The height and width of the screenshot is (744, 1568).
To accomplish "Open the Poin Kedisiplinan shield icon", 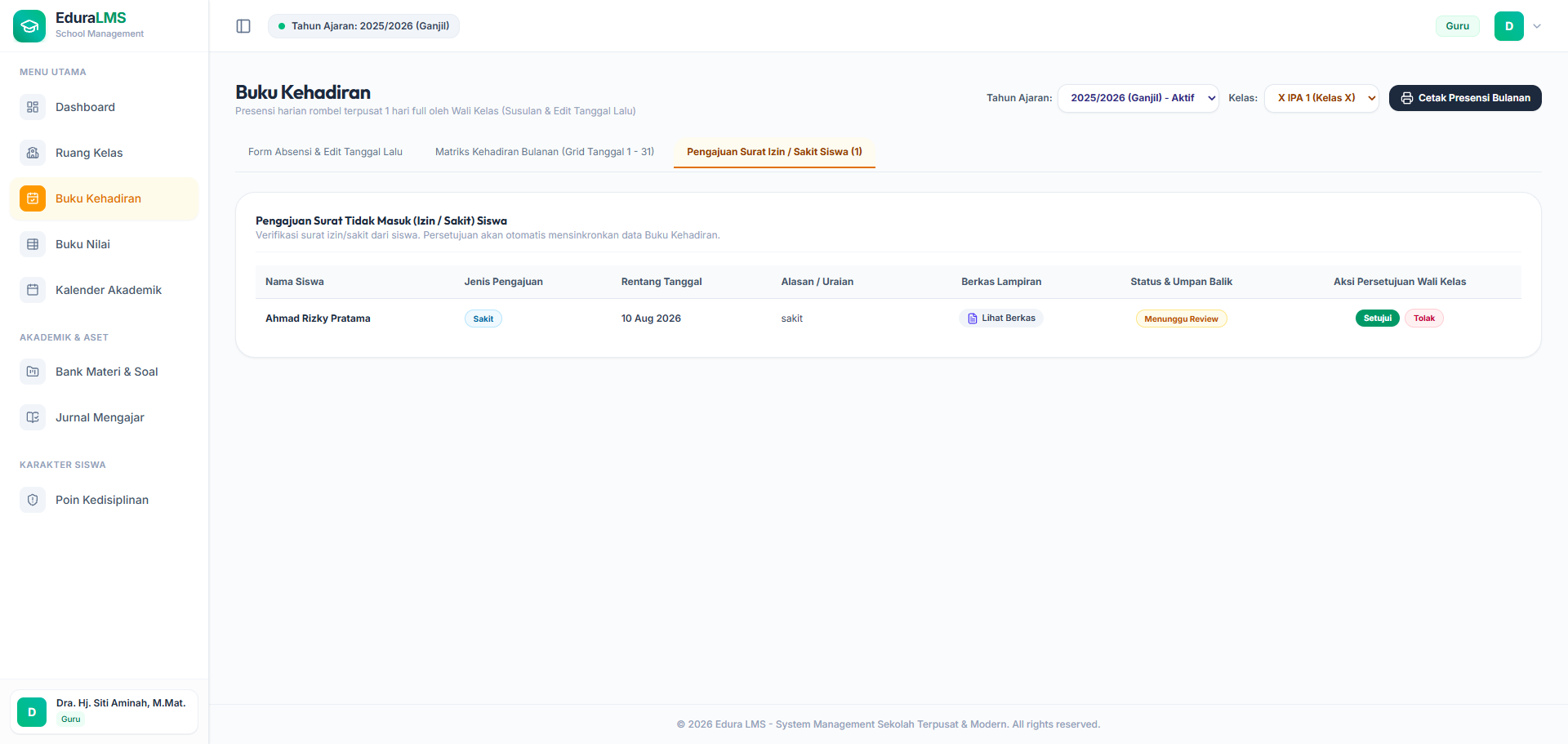I will tap(33, 500).
